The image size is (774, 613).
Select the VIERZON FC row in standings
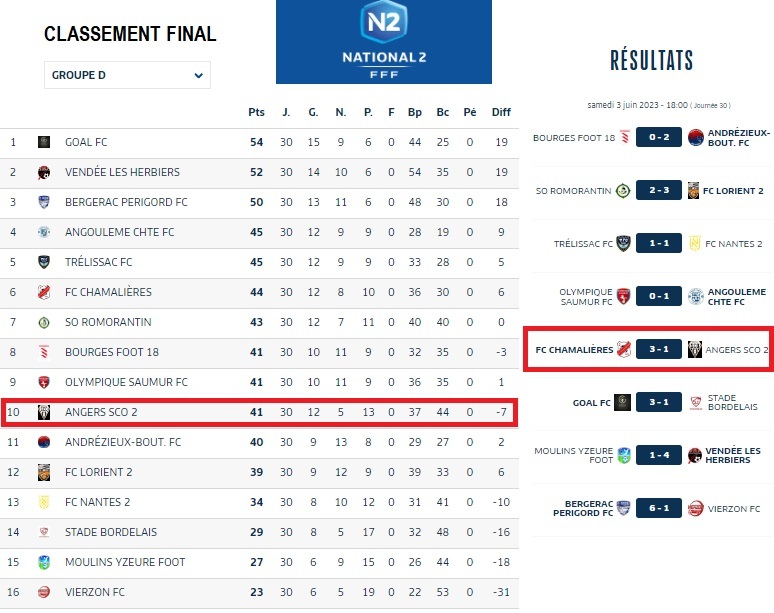[x=258, y=592]
